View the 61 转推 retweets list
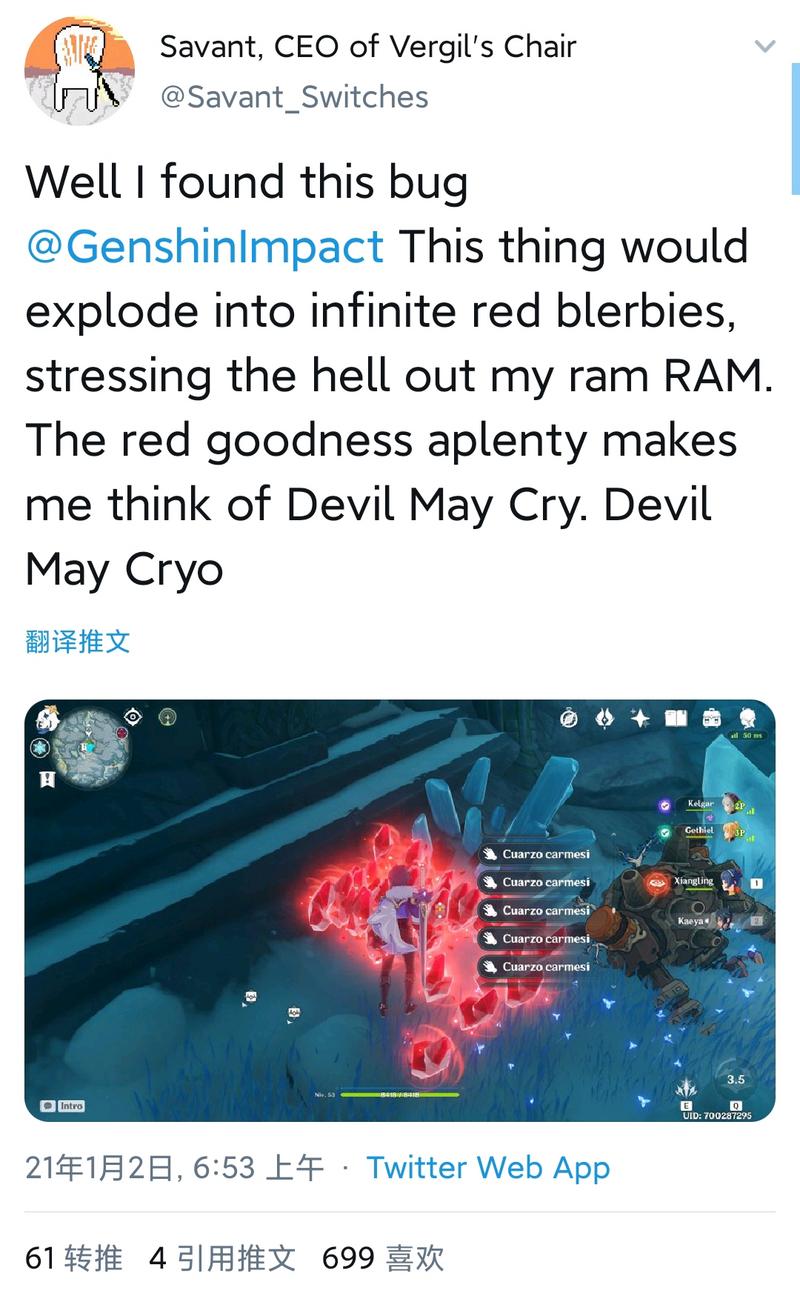This screenshot has height=1299, width=800. [73, 1258]
